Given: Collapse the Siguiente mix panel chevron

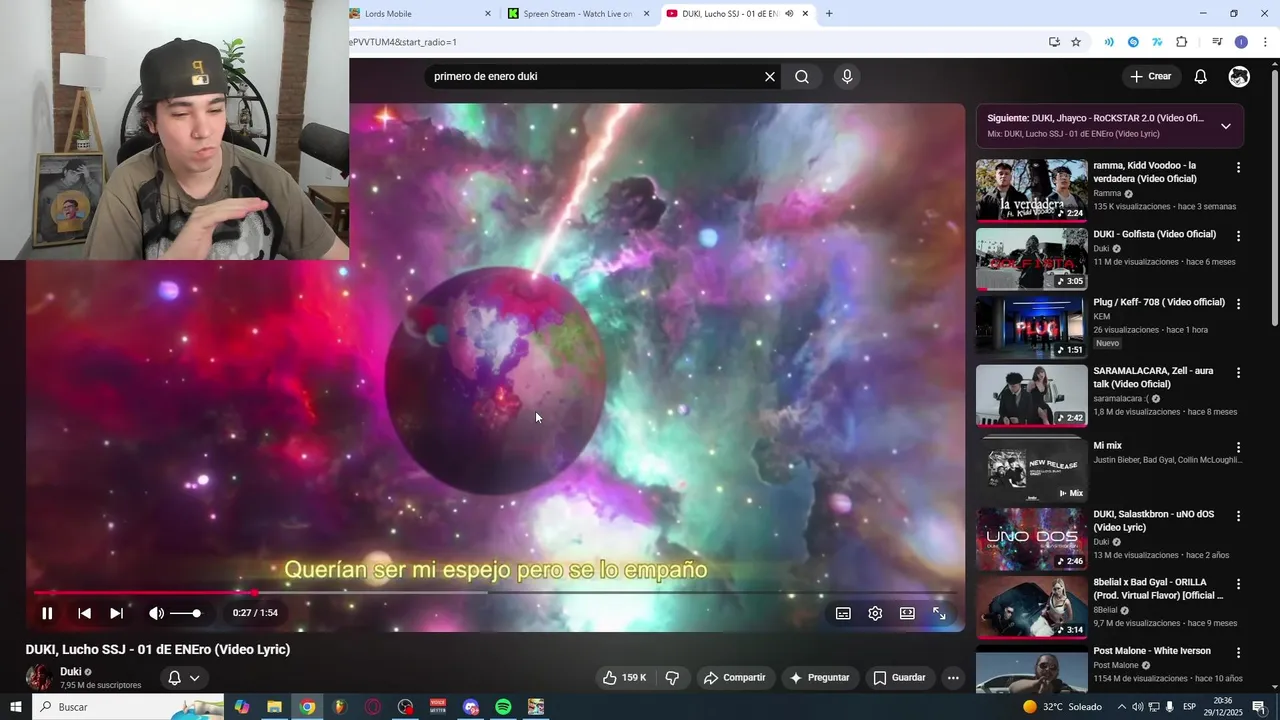Looking at the screenshot, I should coord(1225,126).
